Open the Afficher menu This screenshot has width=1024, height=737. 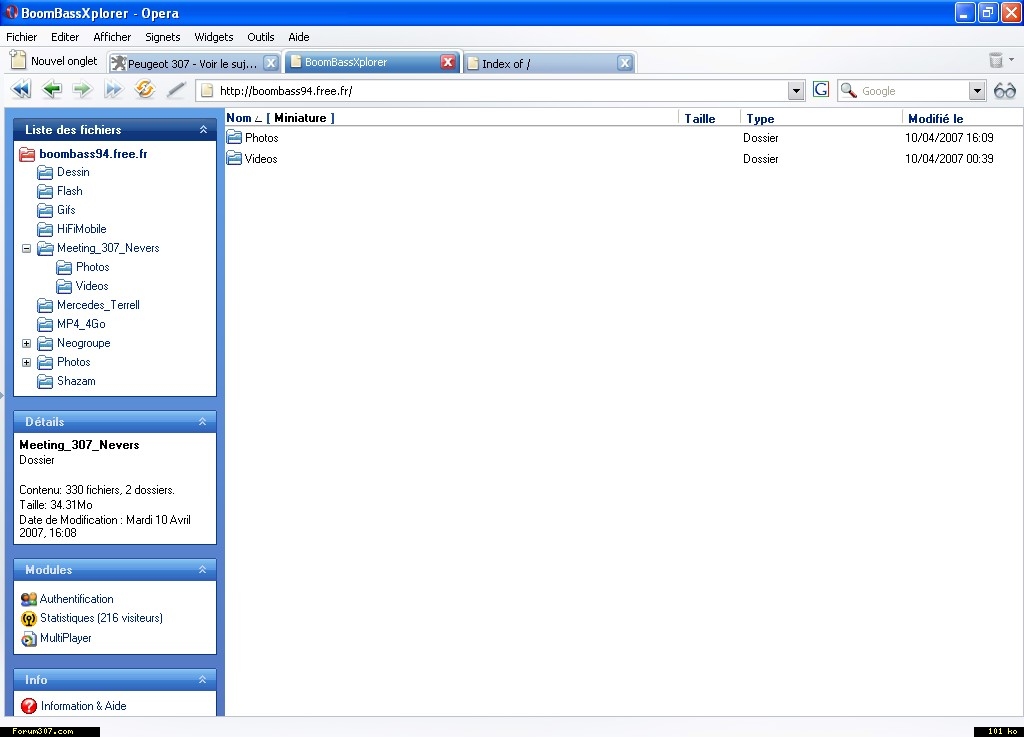click(x=112, y=37)
